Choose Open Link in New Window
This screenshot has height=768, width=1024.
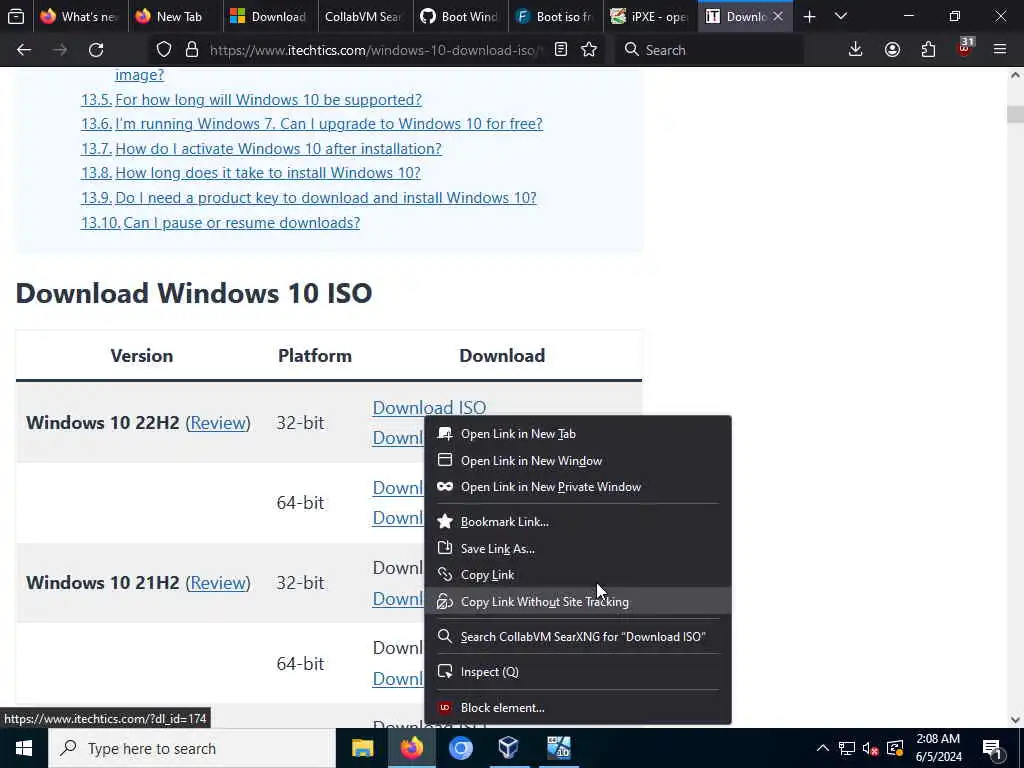point(578,460)
